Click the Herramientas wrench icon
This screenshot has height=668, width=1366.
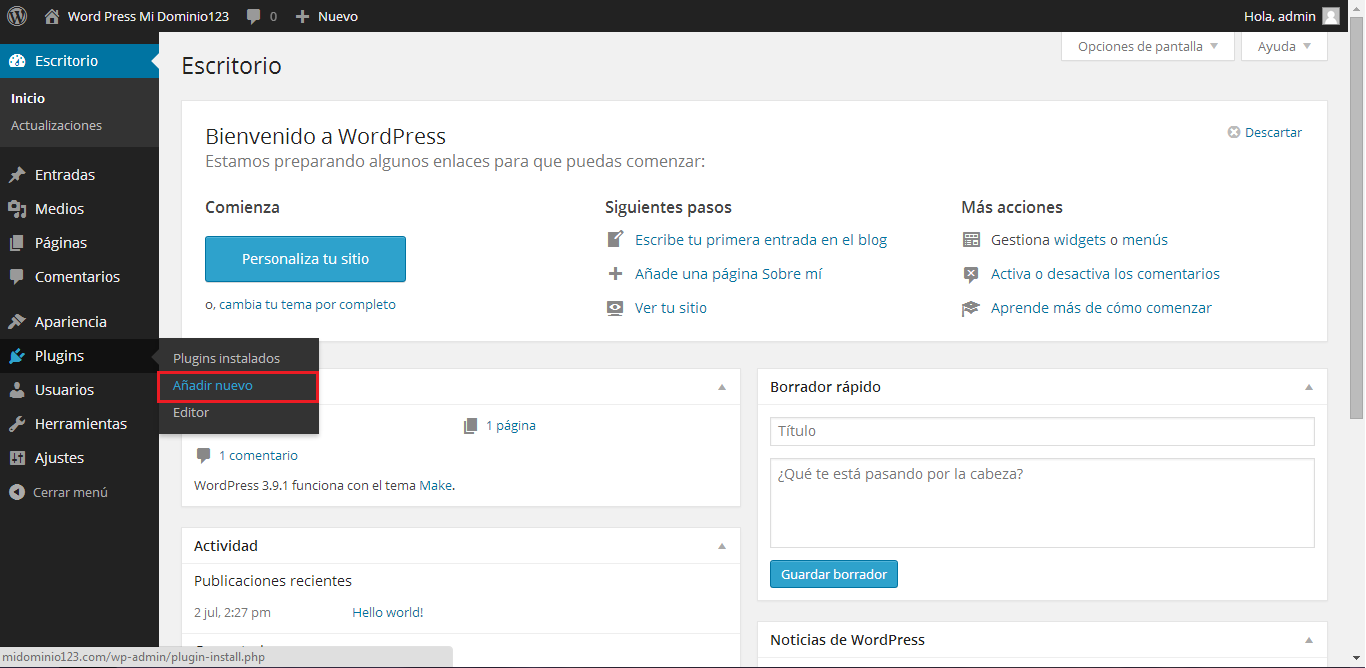17,424
